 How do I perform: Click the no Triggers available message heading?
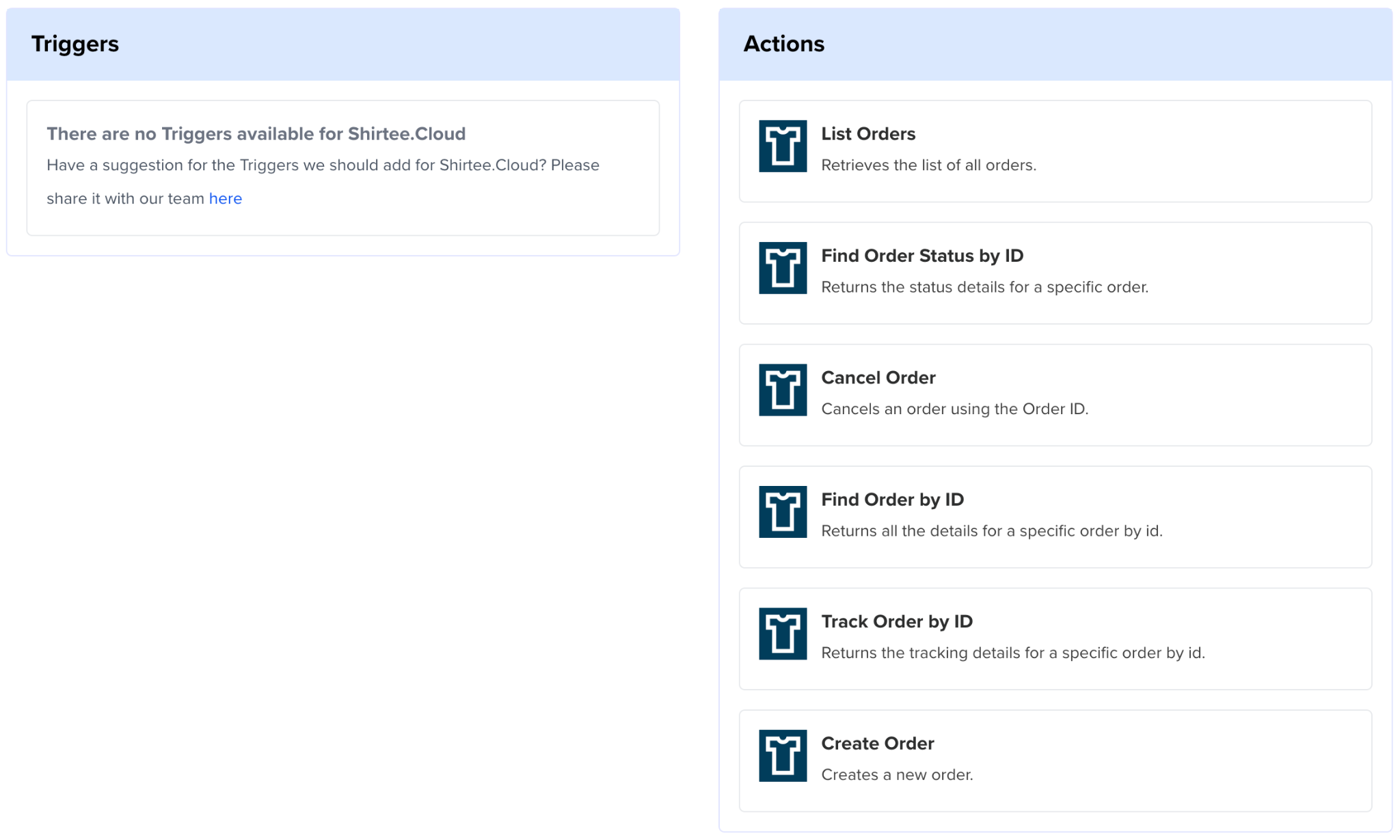pyautogui.click(x=256, y=134)
